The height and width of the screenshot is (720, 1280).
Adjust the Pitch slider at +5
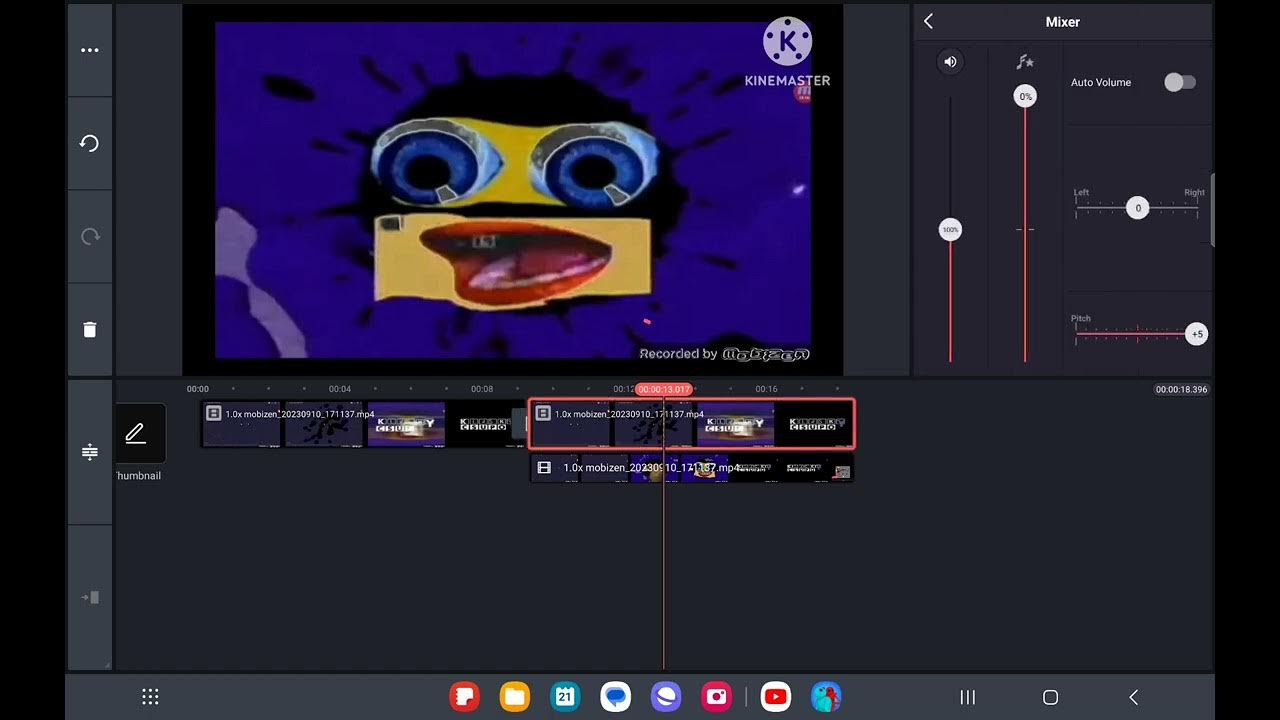click(1196, 334)
